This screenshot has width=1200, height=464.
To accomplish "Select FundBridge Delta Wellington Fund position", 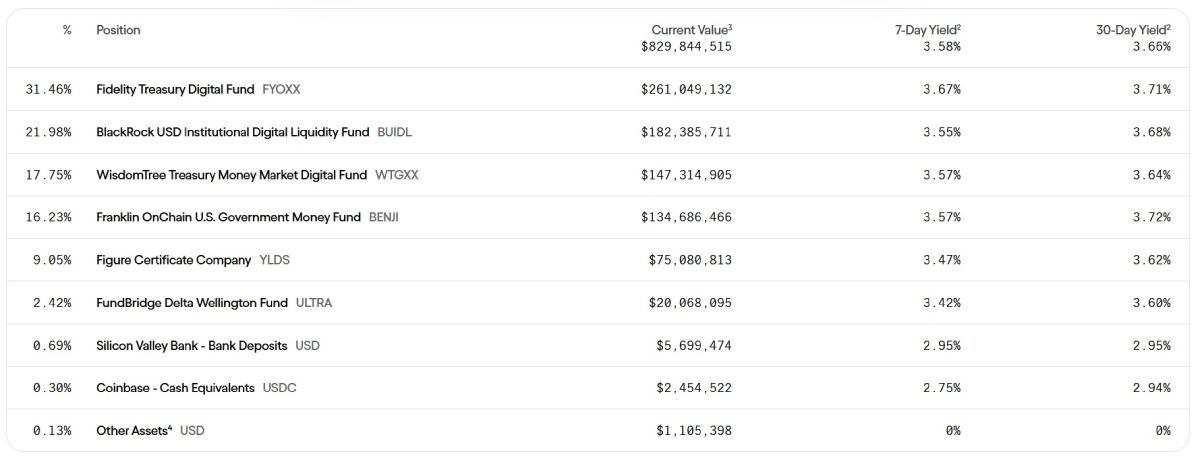I will point(191,303).
